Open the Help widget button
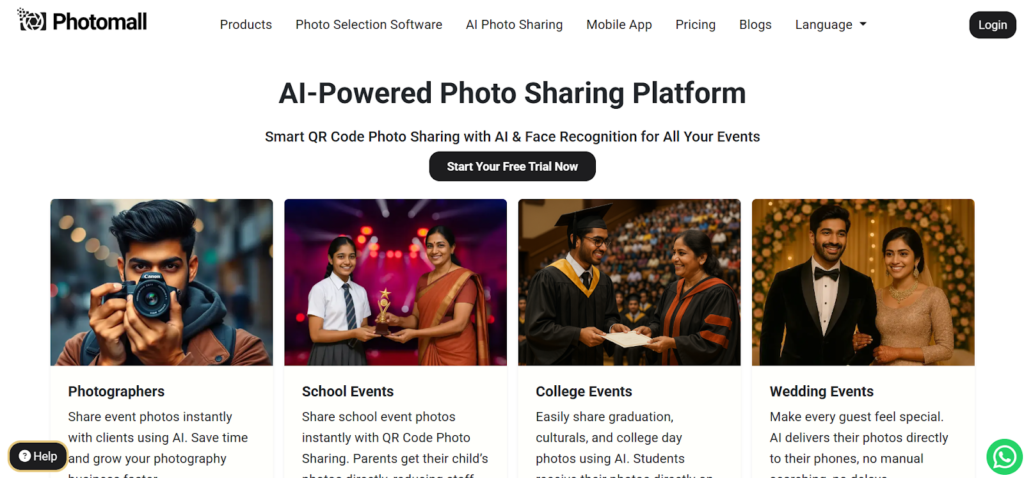Image resolution: width=1024 pixels, height=478 pixels. coord(38,456)
